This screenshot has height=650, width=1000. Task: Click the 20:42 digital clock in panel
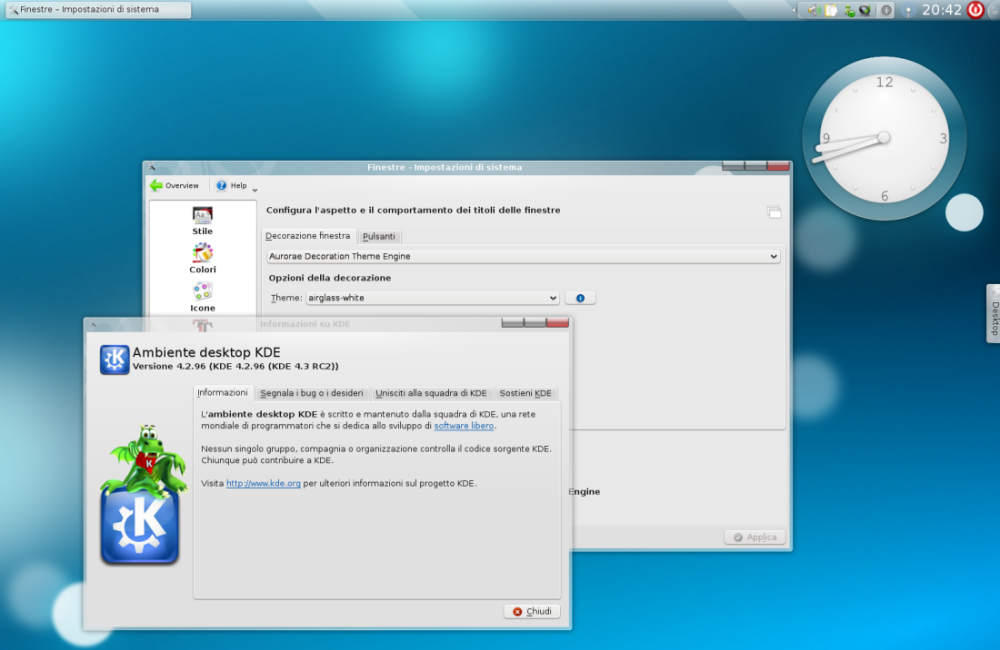point(941,10)
